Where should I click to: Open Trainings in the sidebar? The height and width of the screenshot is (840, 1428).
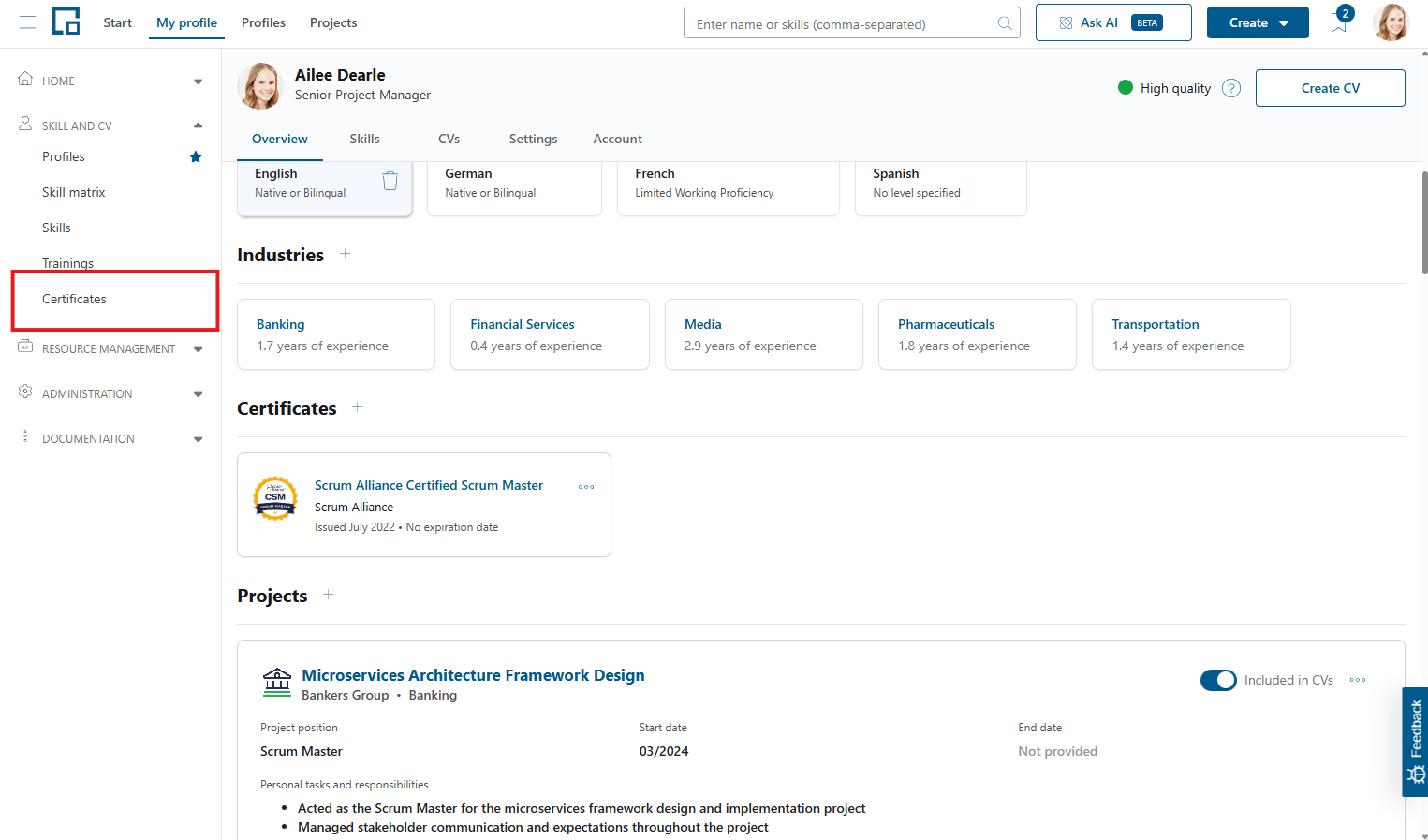(x=68, y=263)
